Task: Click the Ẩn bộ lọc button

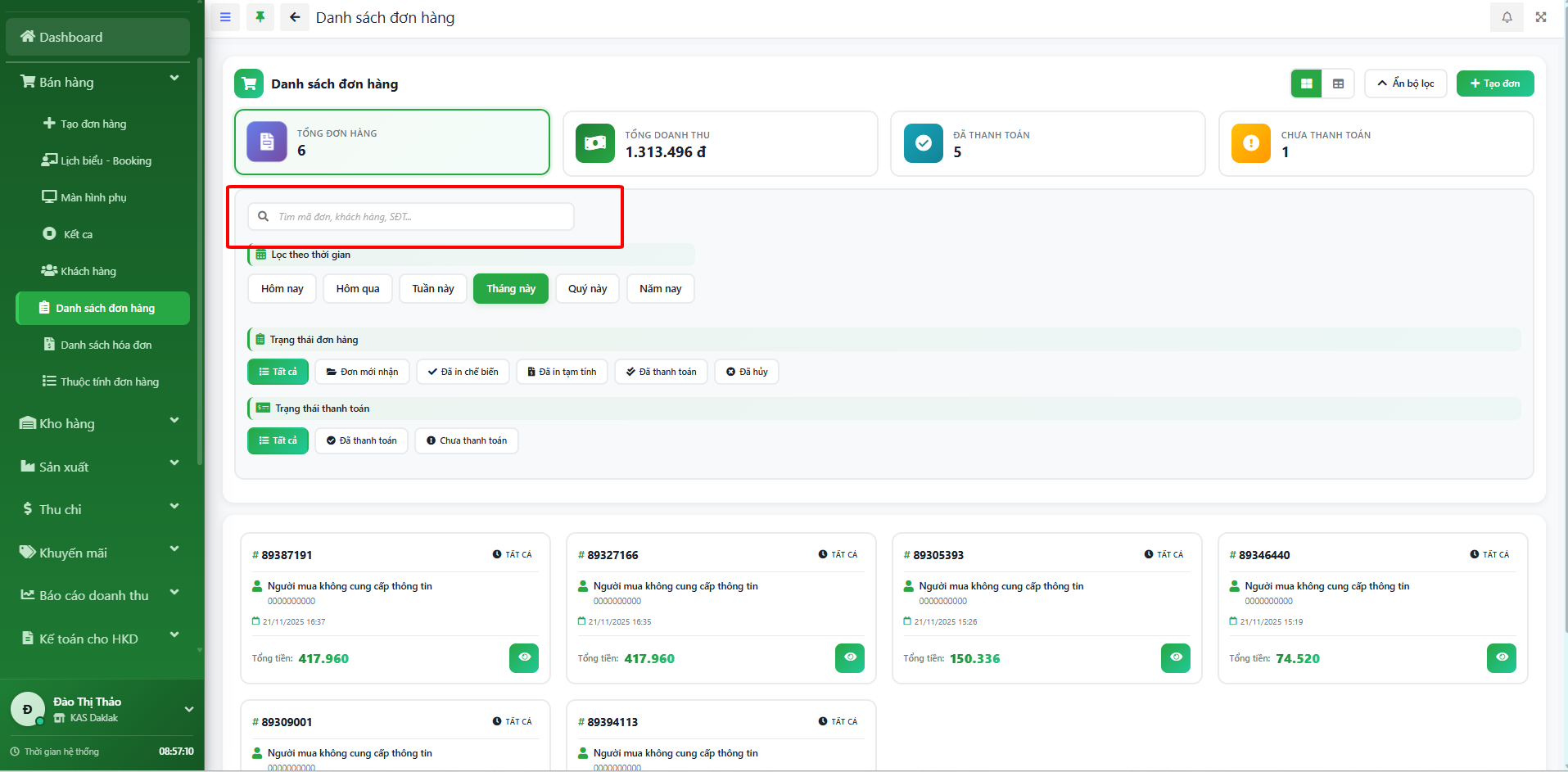Action: pos(1405,84)
